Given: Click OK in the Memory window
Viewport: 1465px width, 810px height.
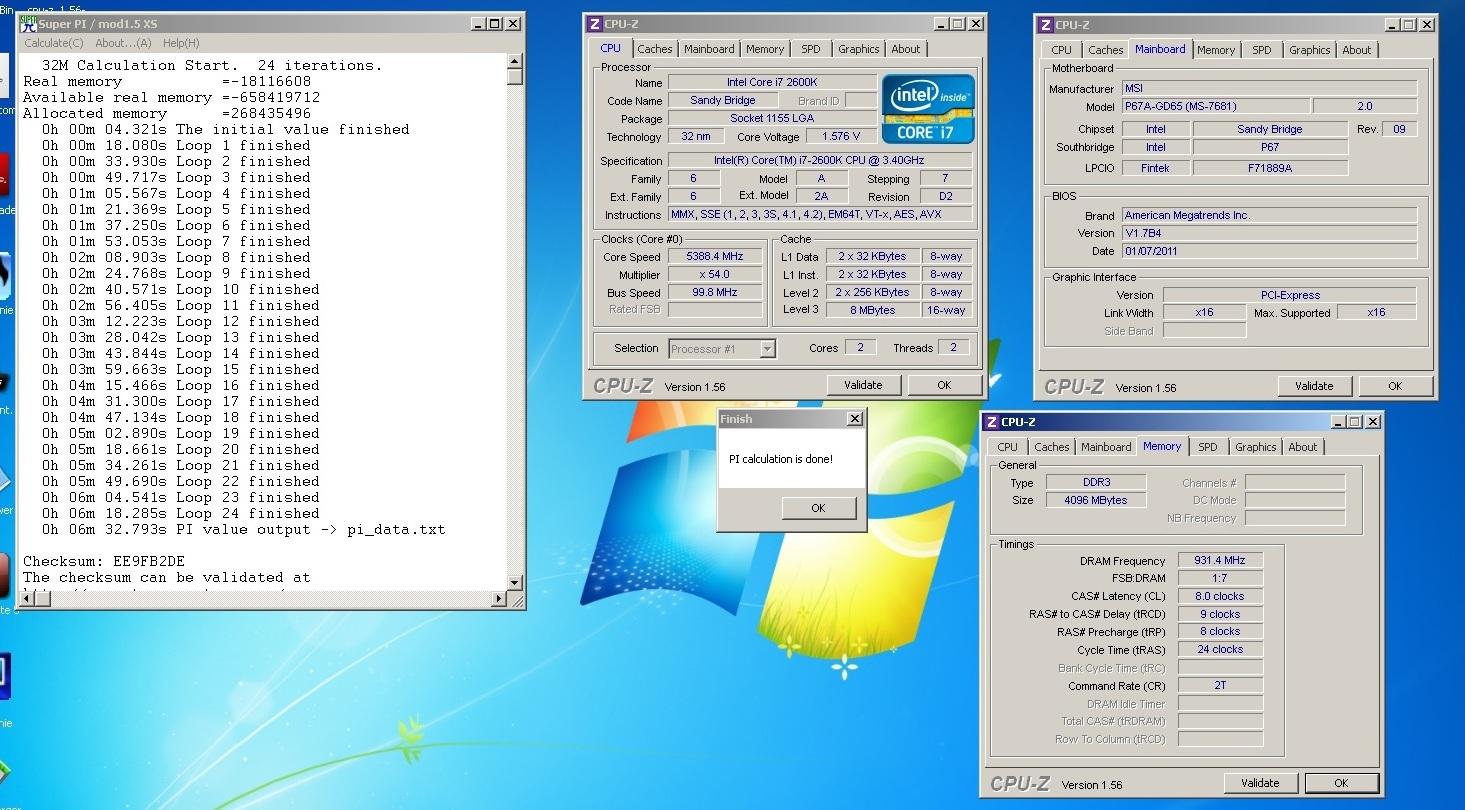Looking at the screenshot, I should click(x=1341, y=783).
